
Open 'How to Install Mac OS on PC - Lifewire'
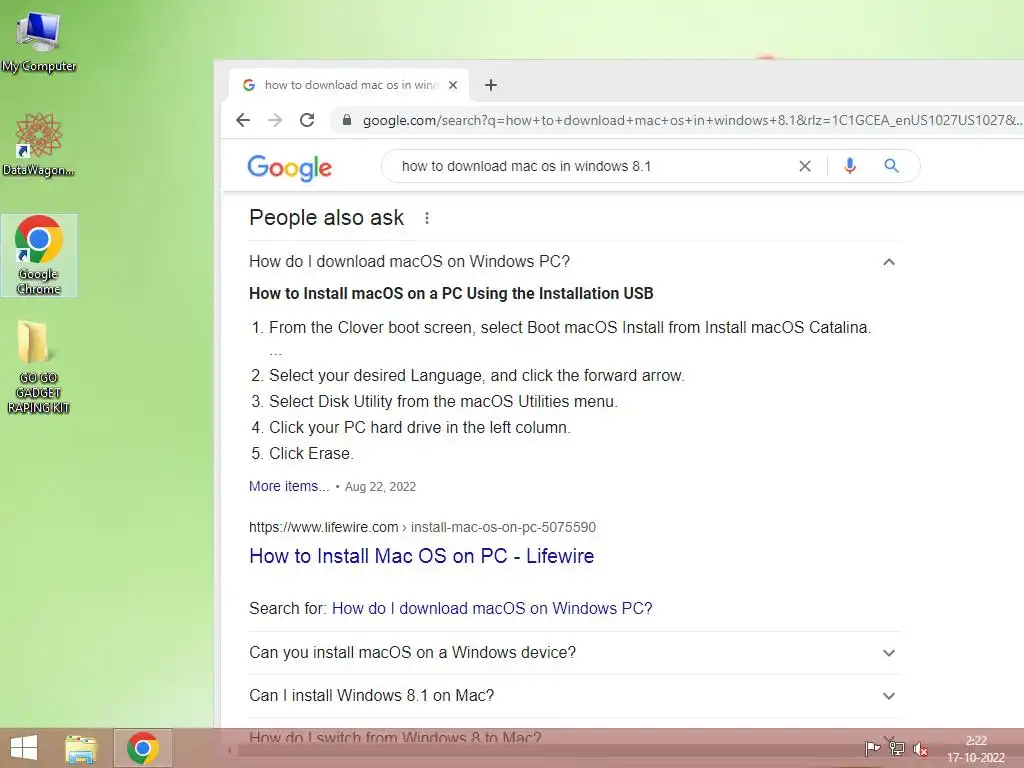421,556
